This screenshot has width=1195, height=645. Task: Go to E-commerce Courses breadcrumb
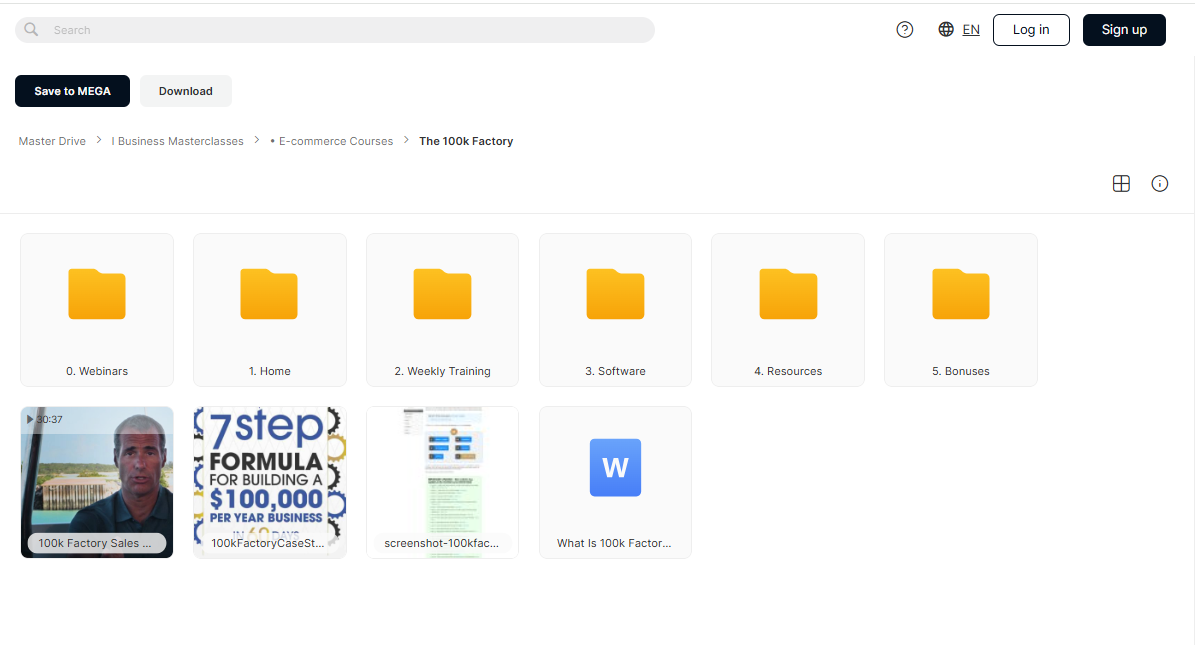(x=332, y=141)
